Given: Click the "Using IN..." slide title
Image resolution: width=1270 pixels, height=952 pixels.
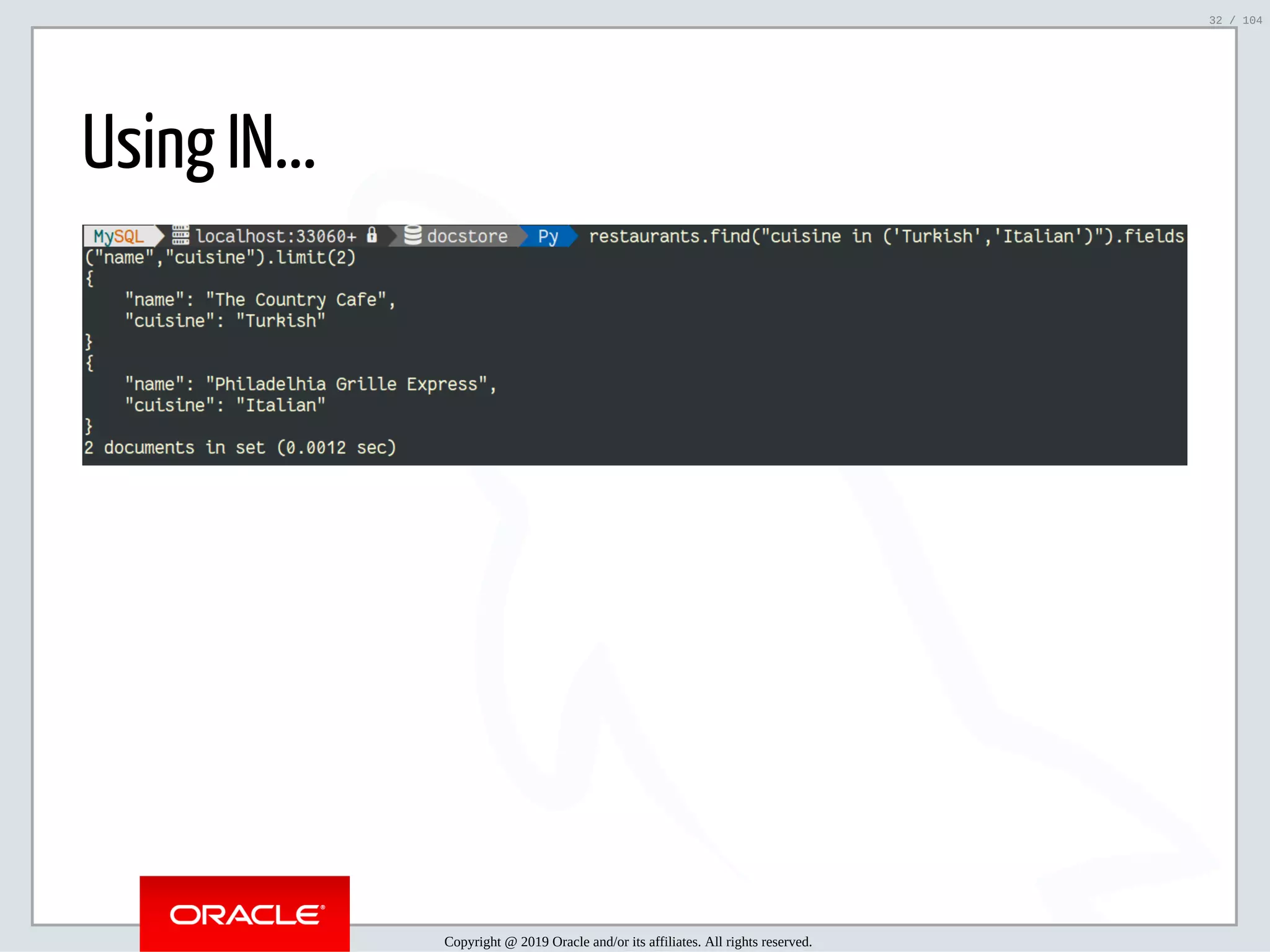Looking at the screenshot, I should click(198, 143).
